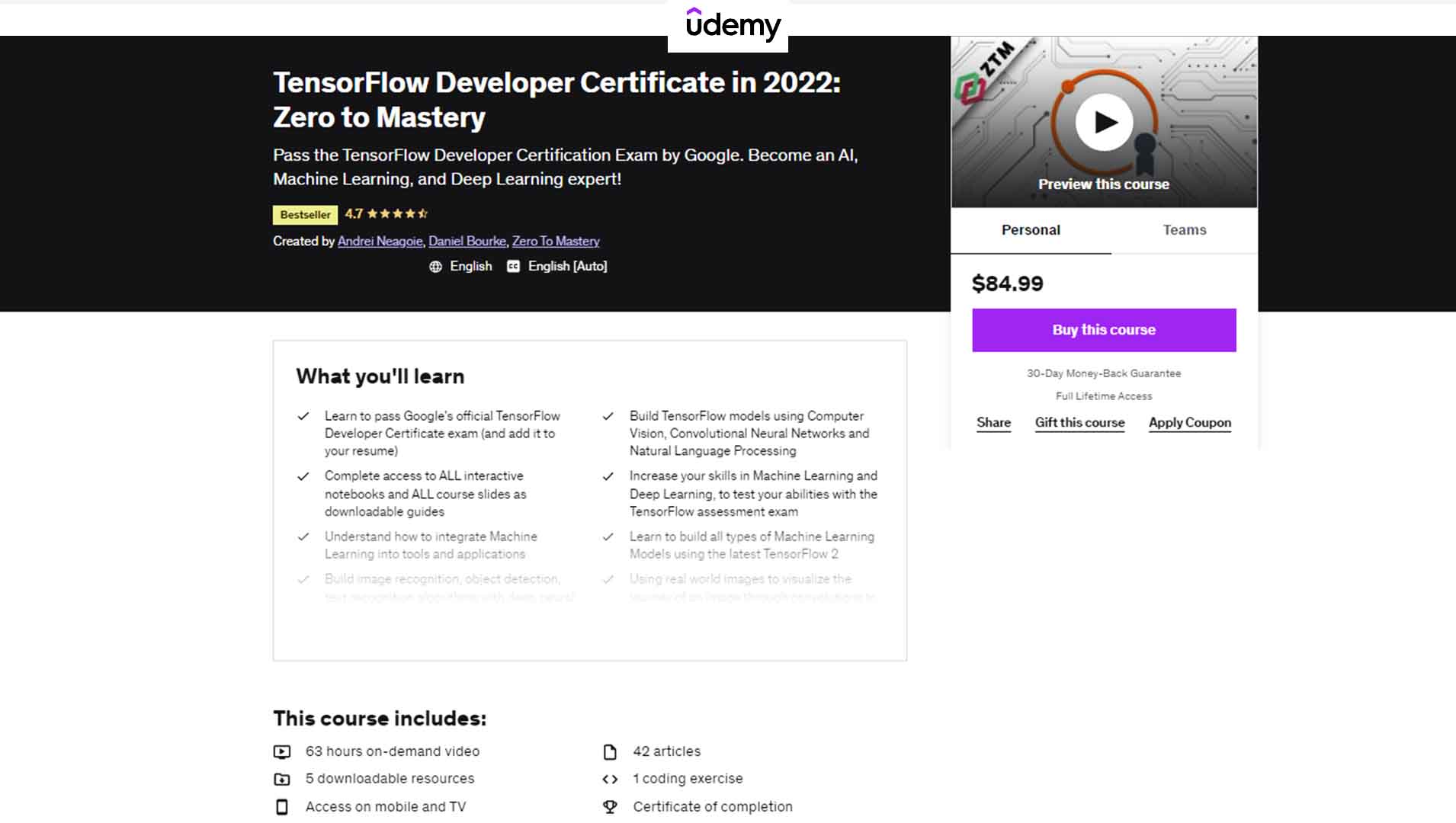
Task: Switch to the Teams tab
Action: (x=1185, y=230)
